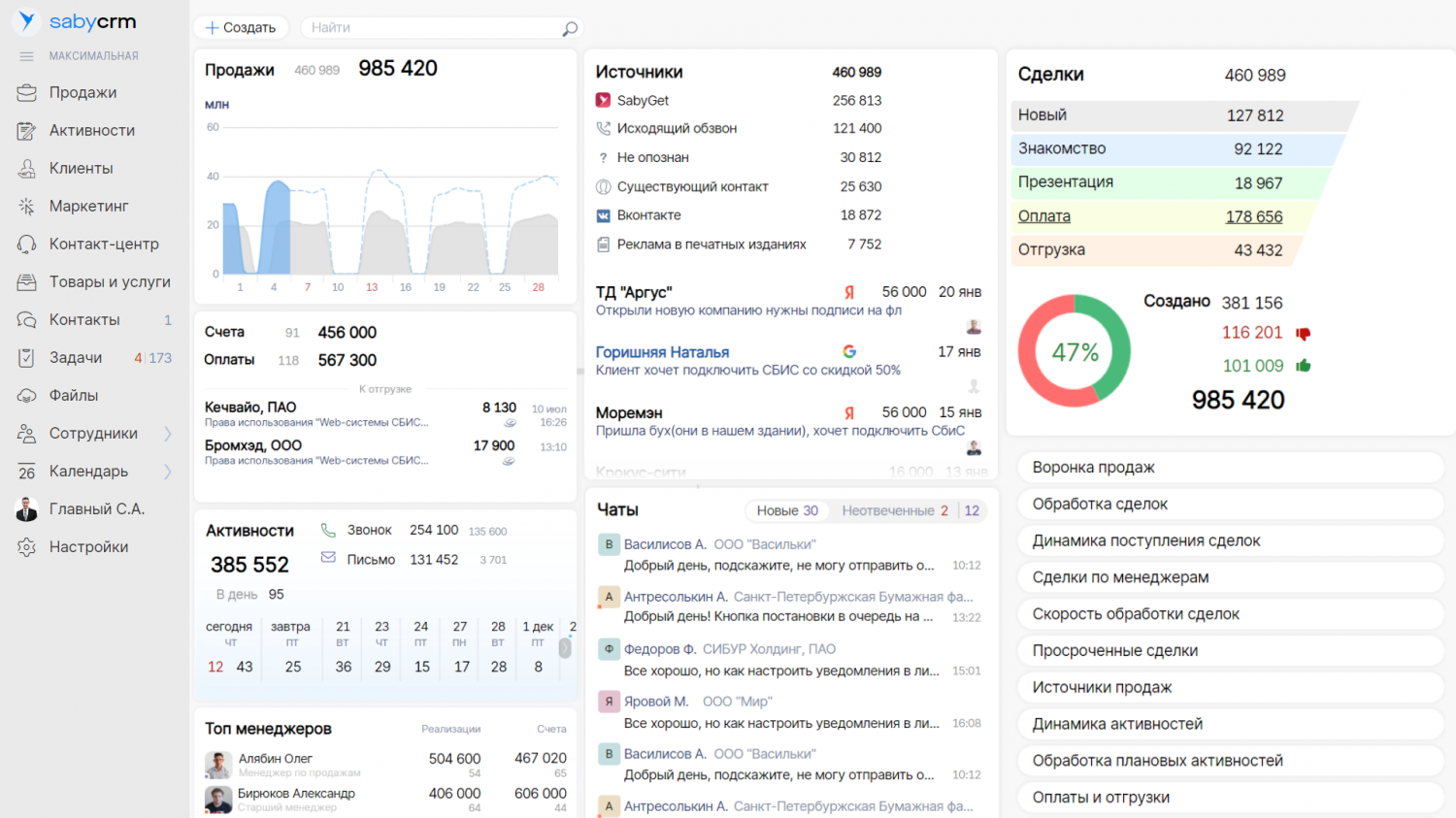Open Клиенты menu item
The image size is (1456, 818).
coord(81,168)
